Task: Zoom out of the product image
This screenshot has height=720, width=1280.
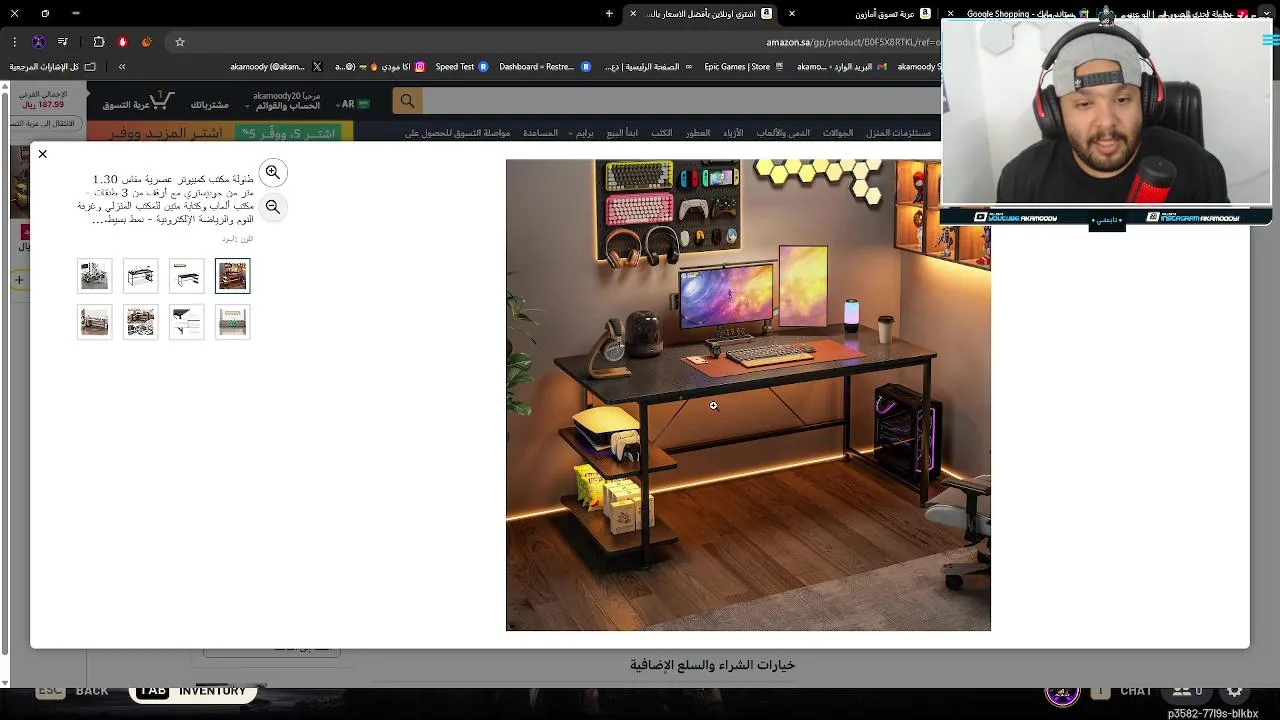Action: (273, 207)
